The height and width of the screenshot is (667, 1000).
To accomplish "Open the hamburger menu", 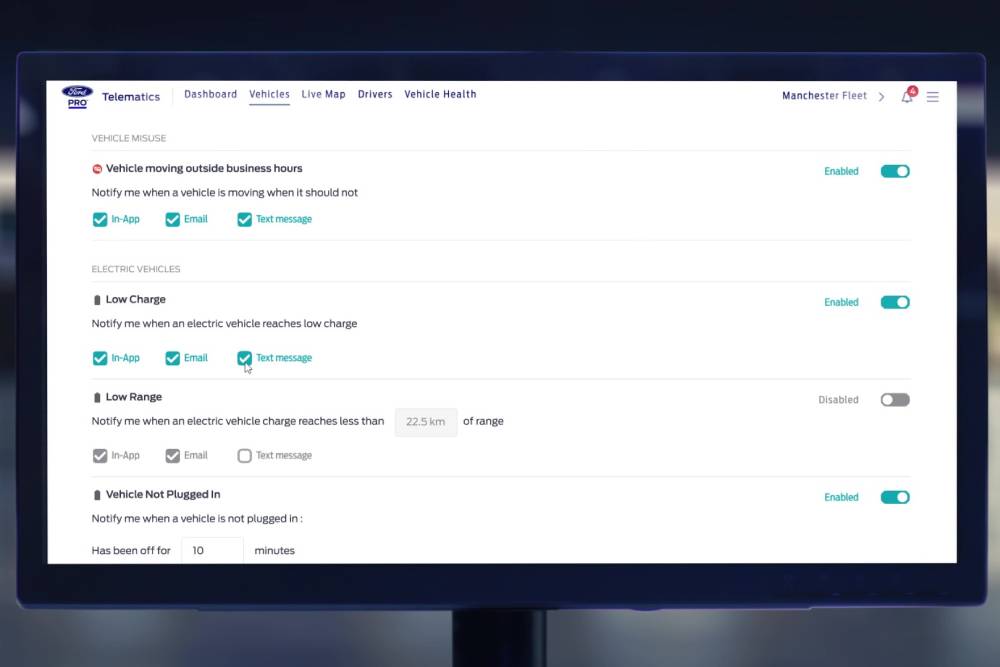I will pyautogui.click(x=932, y=97).
